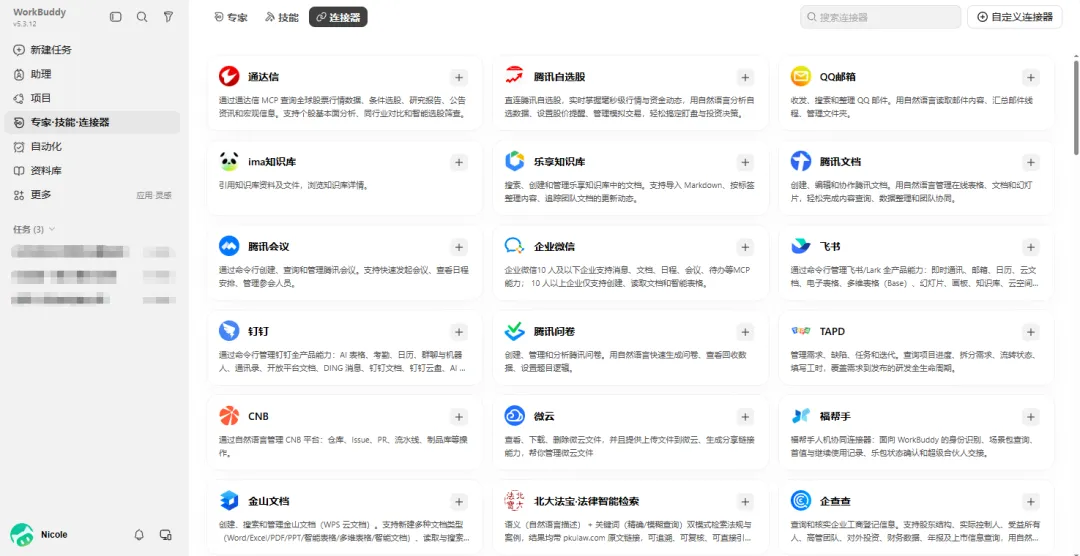Open 项目 in the sidebar
Screen dimensions: 1080x556
pos(92,98)
